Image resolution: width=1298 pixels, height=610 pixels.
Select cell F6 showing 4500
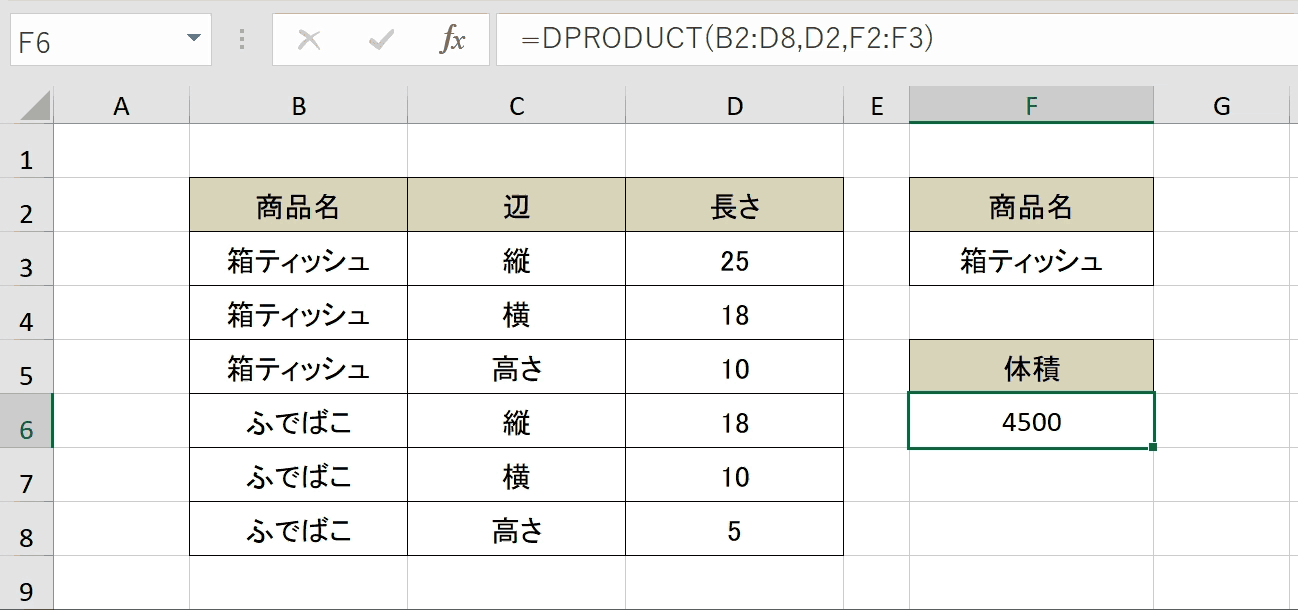(1031, 421)
